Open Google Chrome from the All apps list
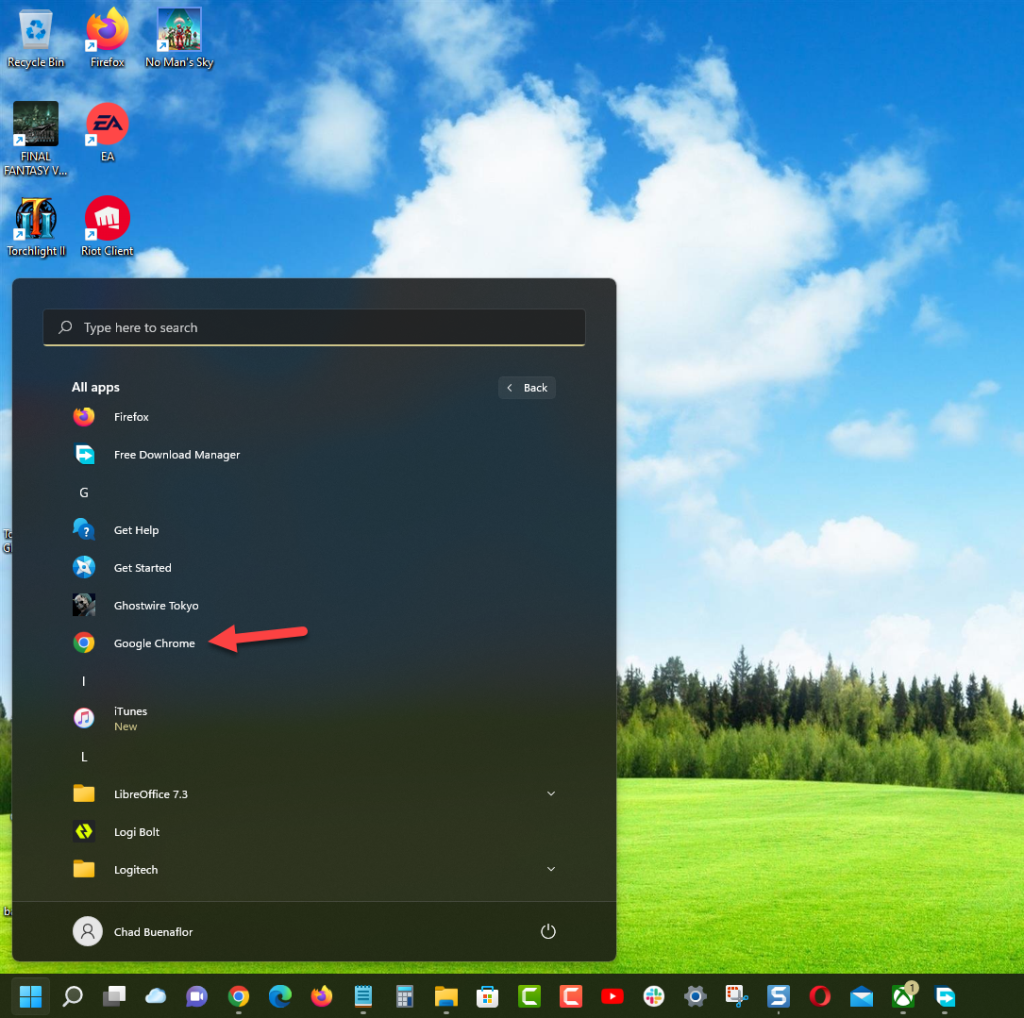The width and height of the screenshot is (1024, 1018). tap(313, 643)
